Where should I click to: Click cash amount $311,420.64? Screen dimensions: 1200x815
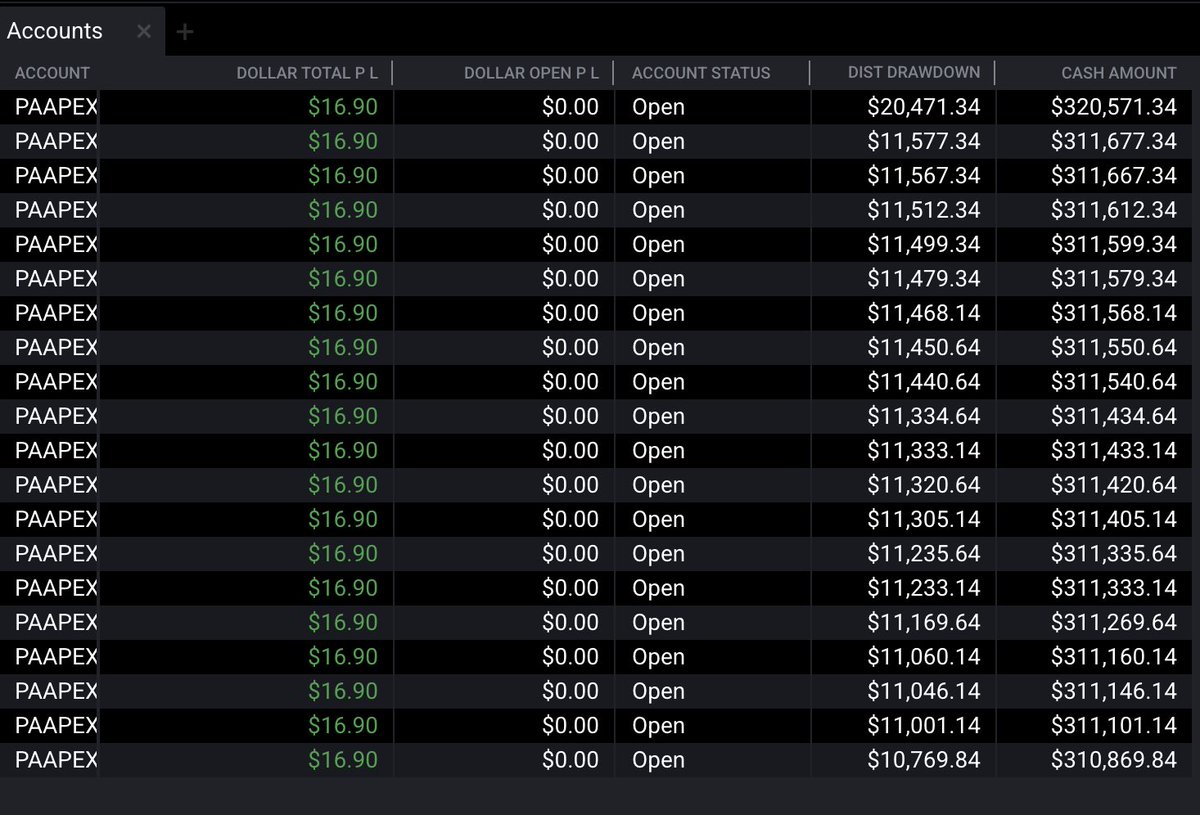pos(1114,485)
